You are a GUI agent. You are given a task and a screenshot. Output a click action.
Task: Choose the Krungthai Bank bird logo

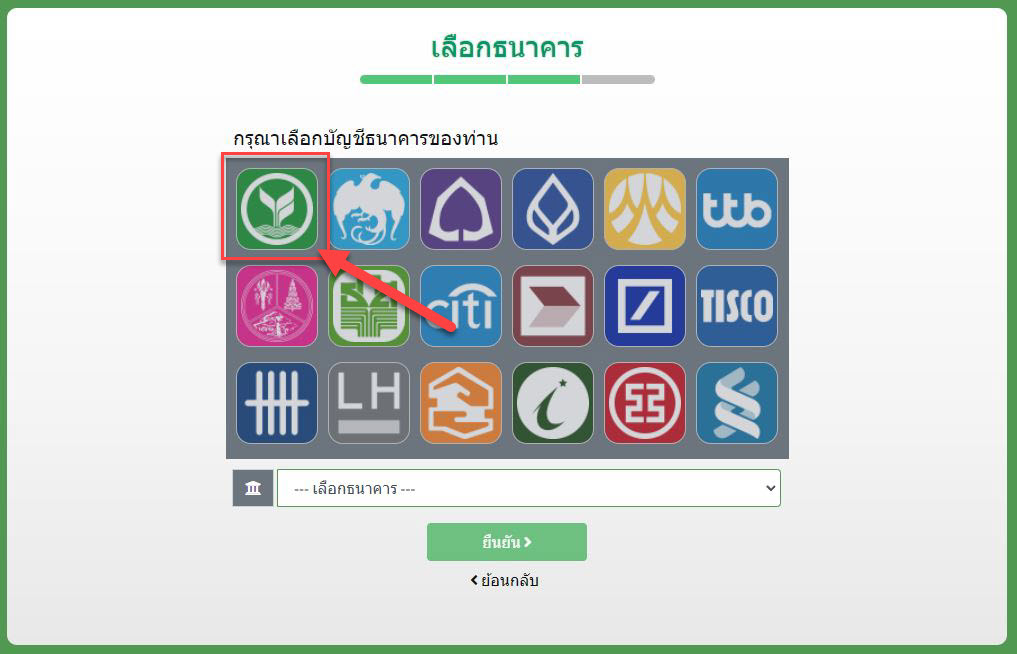[369, 209]
